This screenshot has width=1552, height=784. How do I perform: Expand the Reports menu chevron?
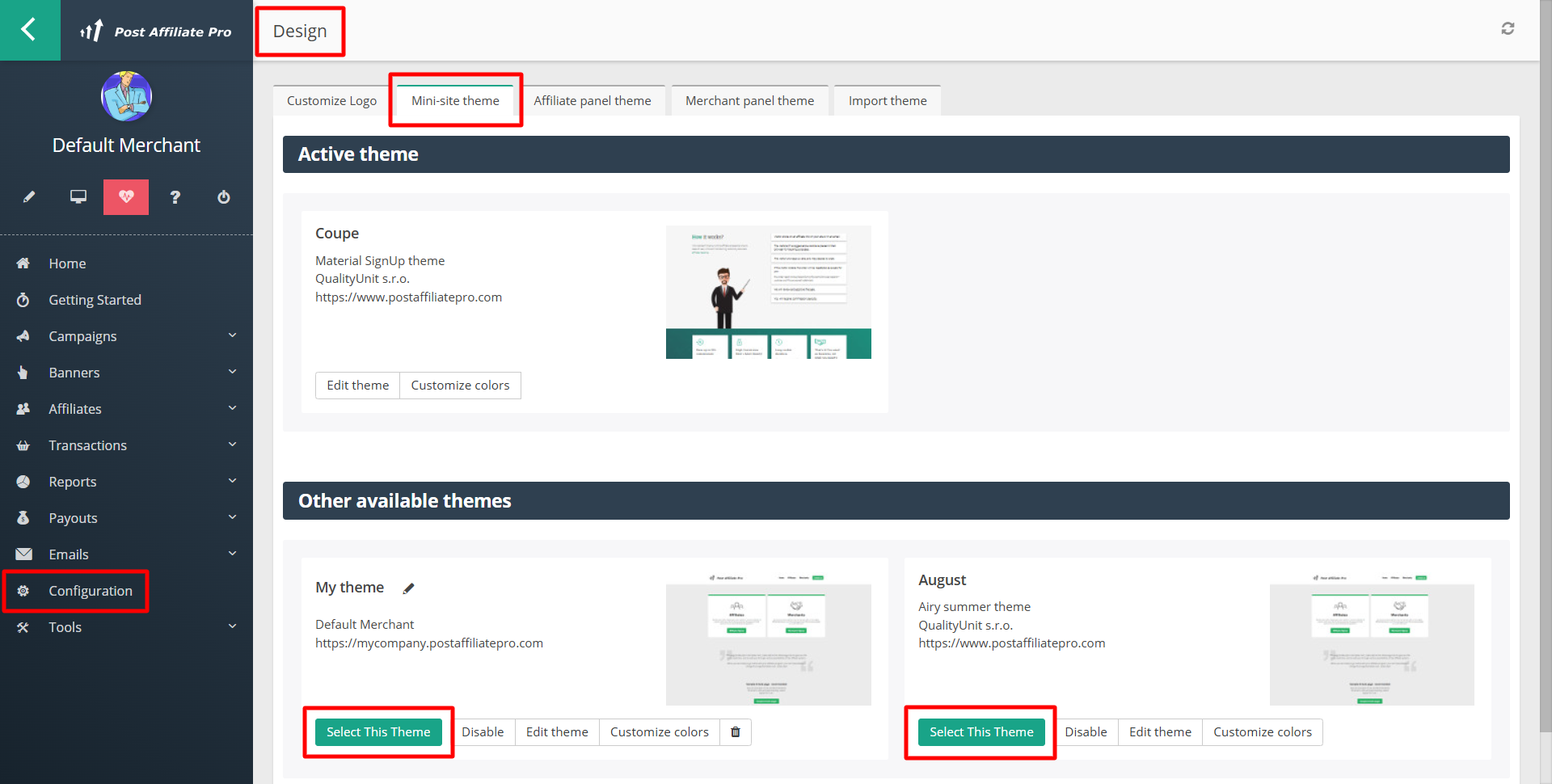[233, 481]
